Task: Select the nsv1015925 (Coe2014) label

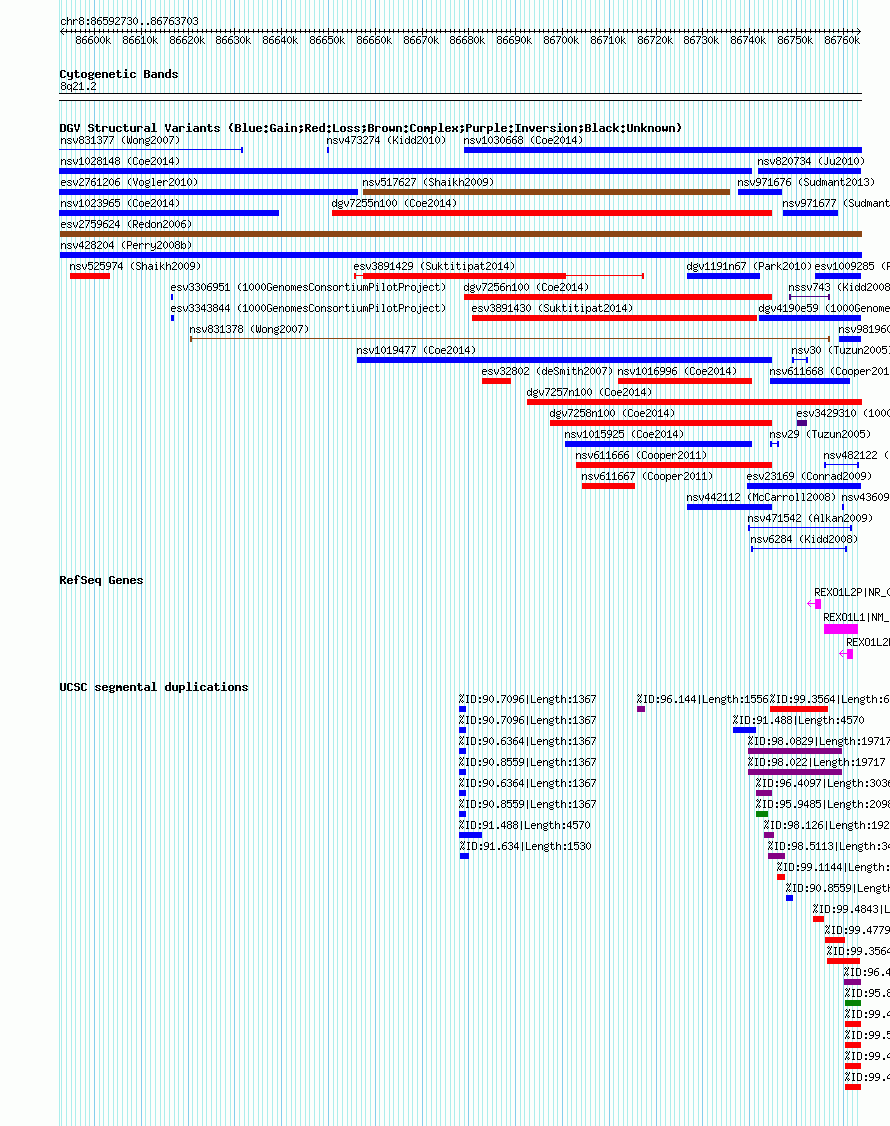Action: [624, 434]
